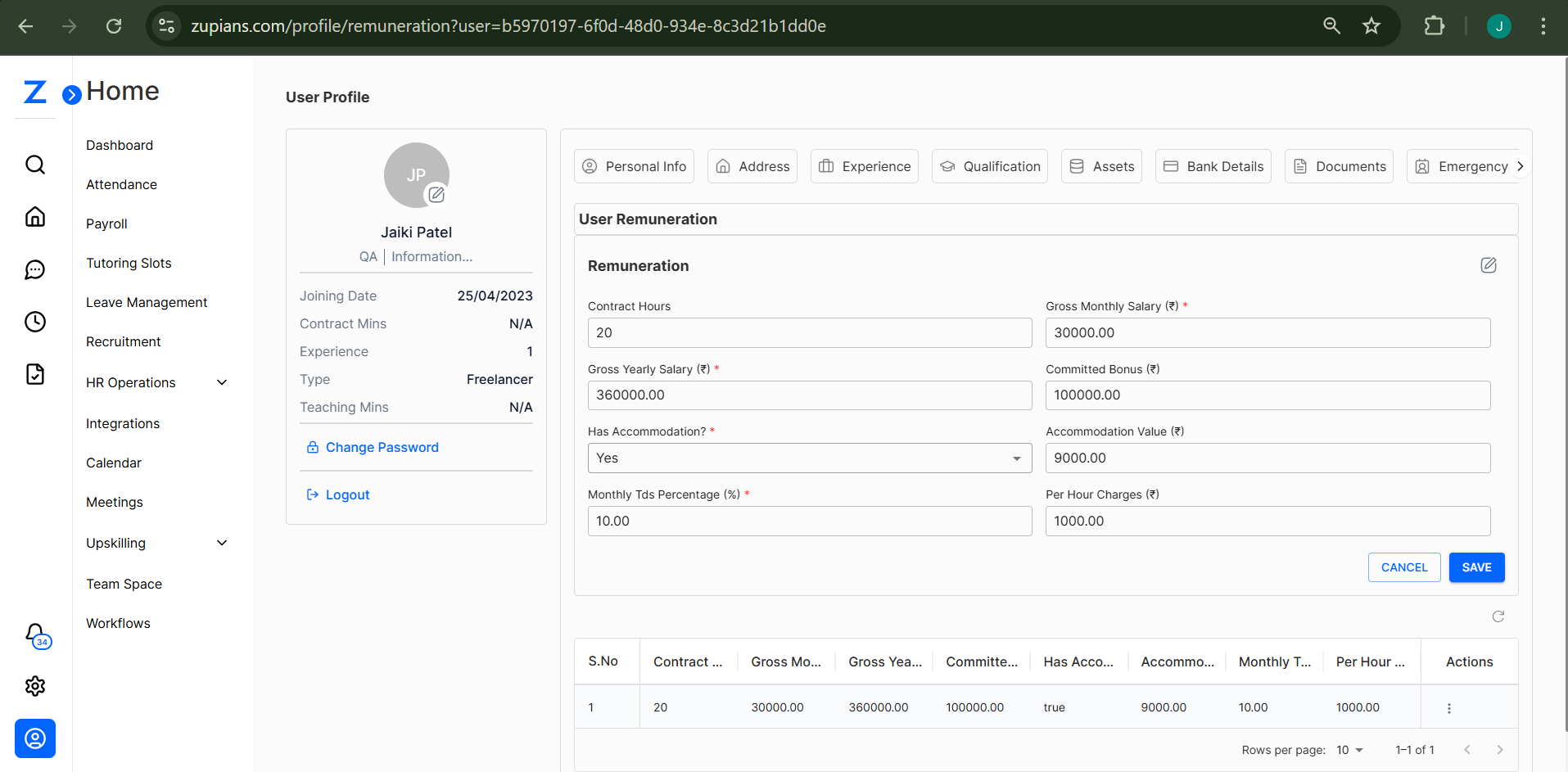The width and height of the screenshot is (1568, 772).
Task: Click the CANCEL button
Action: [1403, 567]
